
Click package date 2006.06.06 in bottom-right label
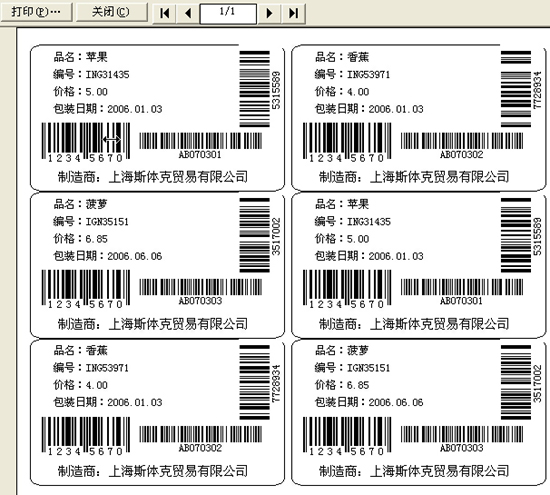click(396, 402)
